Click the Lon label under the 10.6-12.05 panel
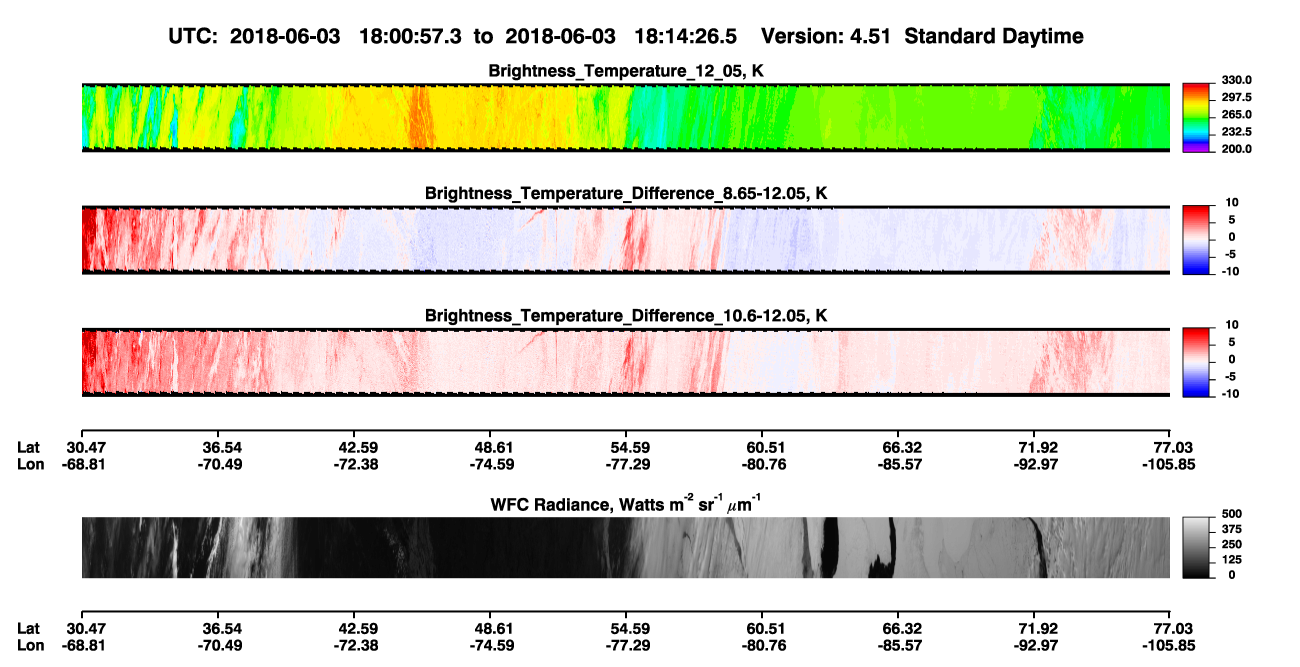This screenshot has height=667, width=1300. pos(30,464)
